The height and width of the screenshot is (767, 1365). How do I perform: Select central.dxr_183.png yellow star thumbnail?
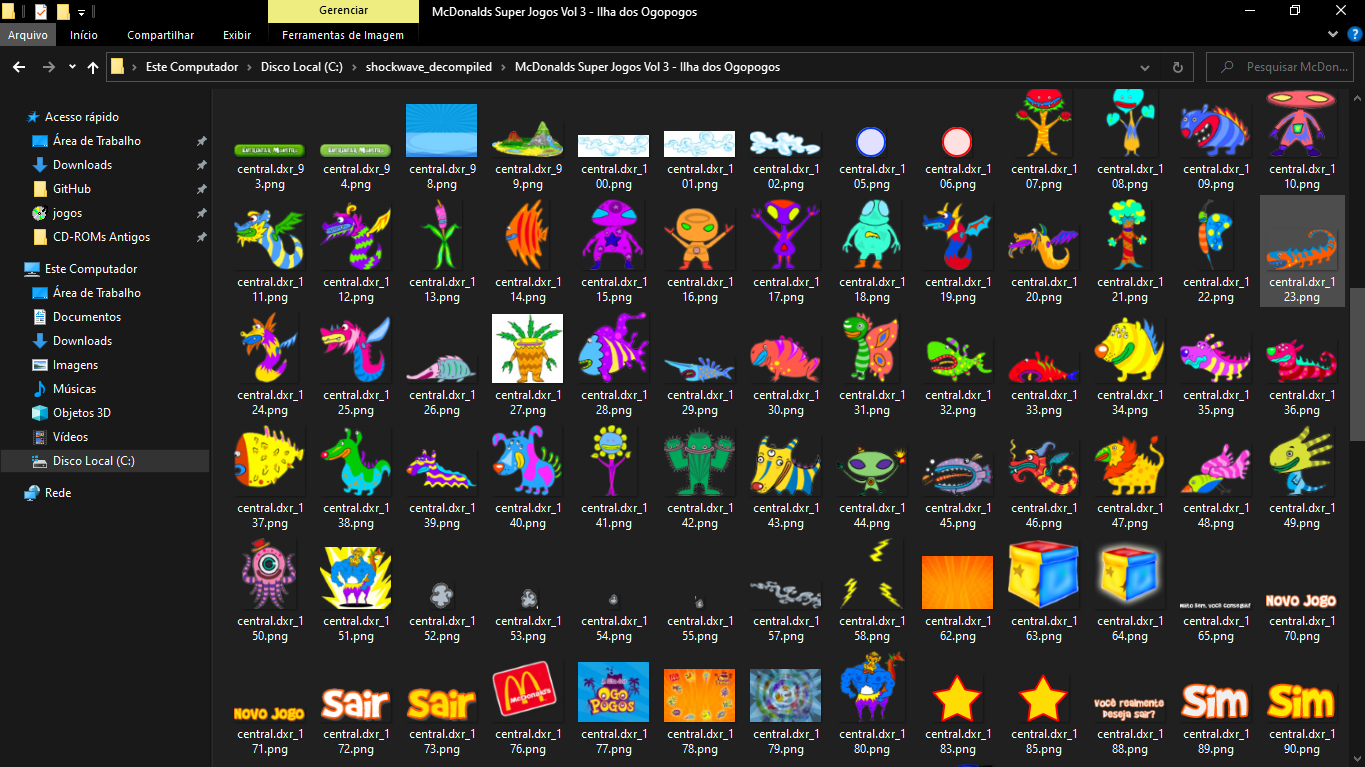(x=958, y=698)
